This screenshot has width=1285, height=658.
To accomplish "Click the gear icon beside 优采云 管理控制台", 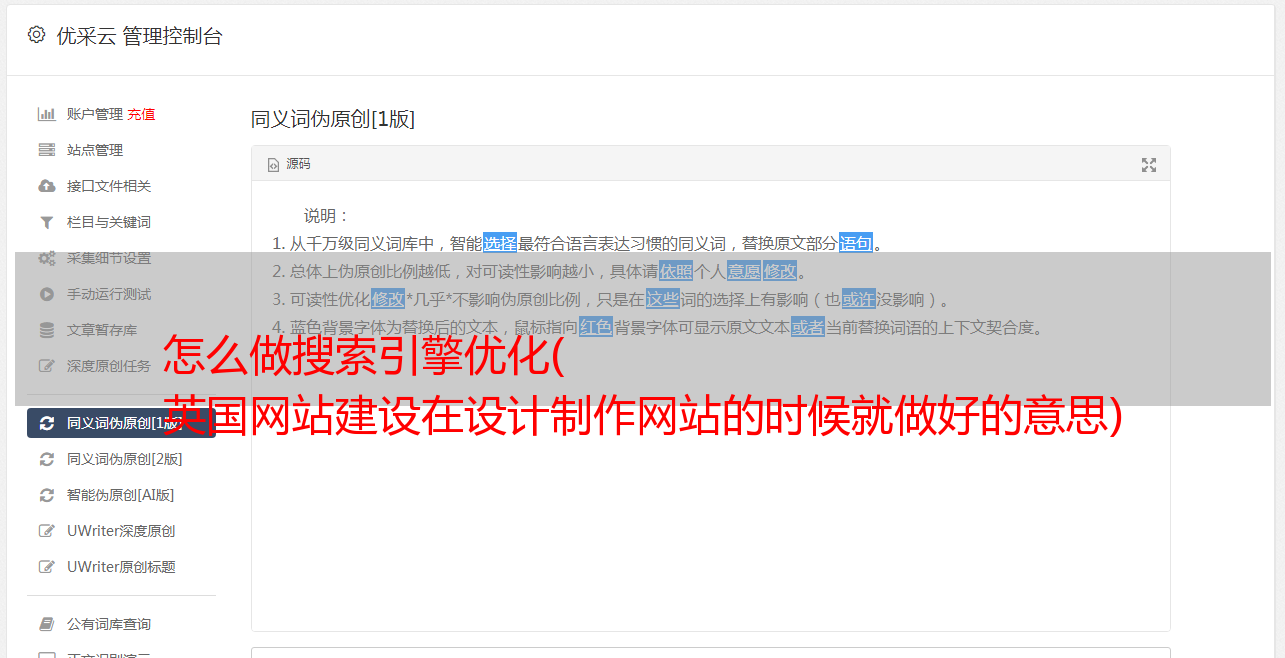I will click(x=36, y=35).
